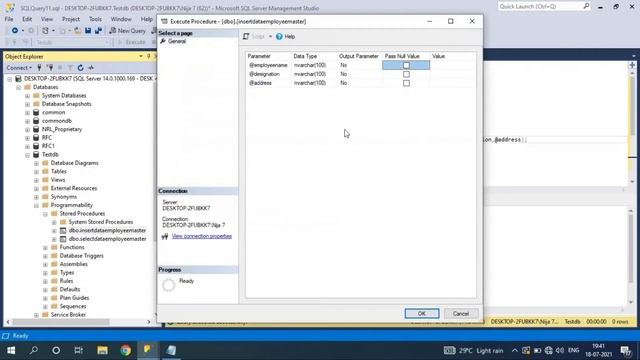Open the Project menu
This screenshot has height=360, width=640.
click(71, 19)
